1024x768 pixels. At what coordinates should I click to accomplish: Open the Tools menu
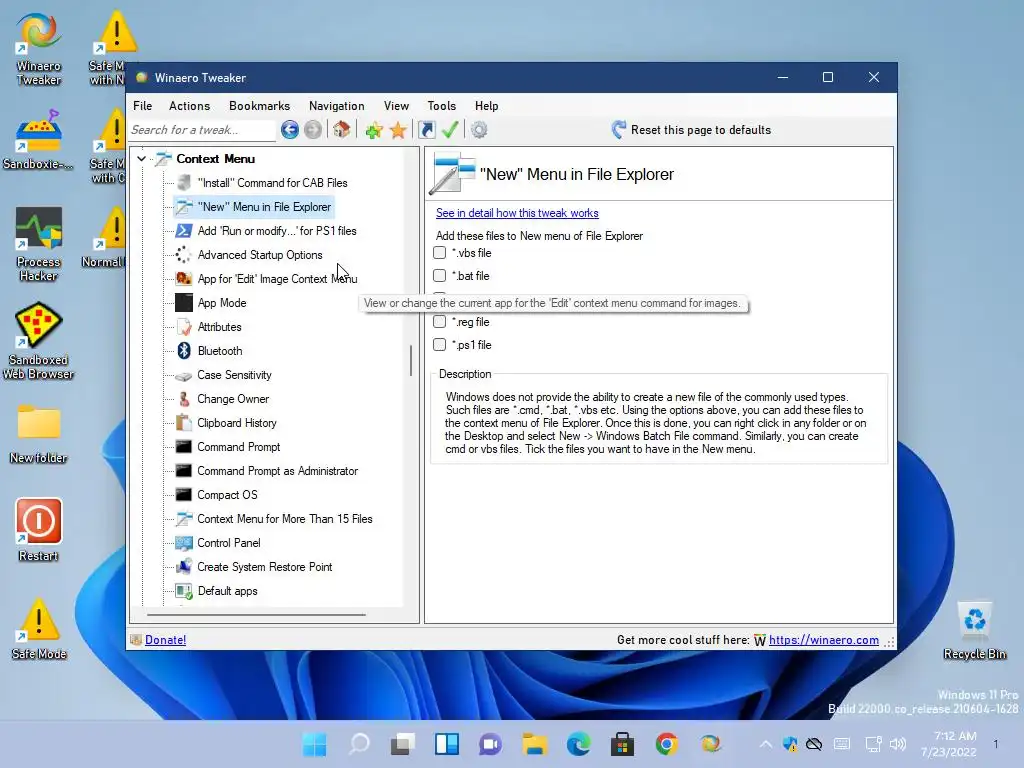click(x=441, y=106)
